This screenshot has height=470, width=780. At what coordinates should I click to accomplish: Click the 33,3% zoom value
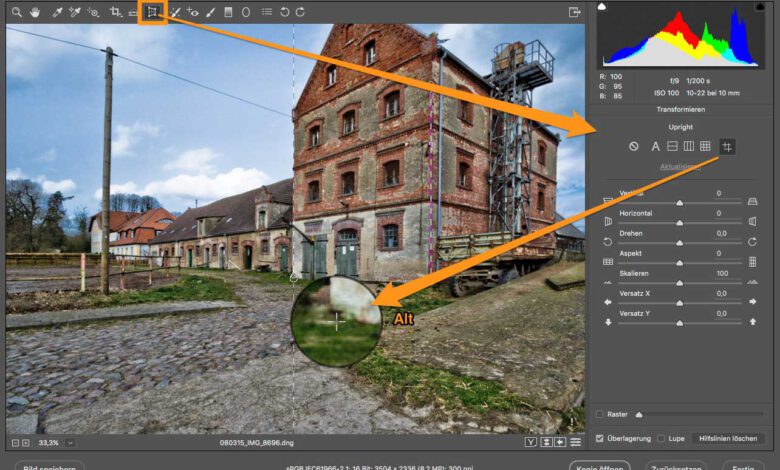tap(48, 443)
